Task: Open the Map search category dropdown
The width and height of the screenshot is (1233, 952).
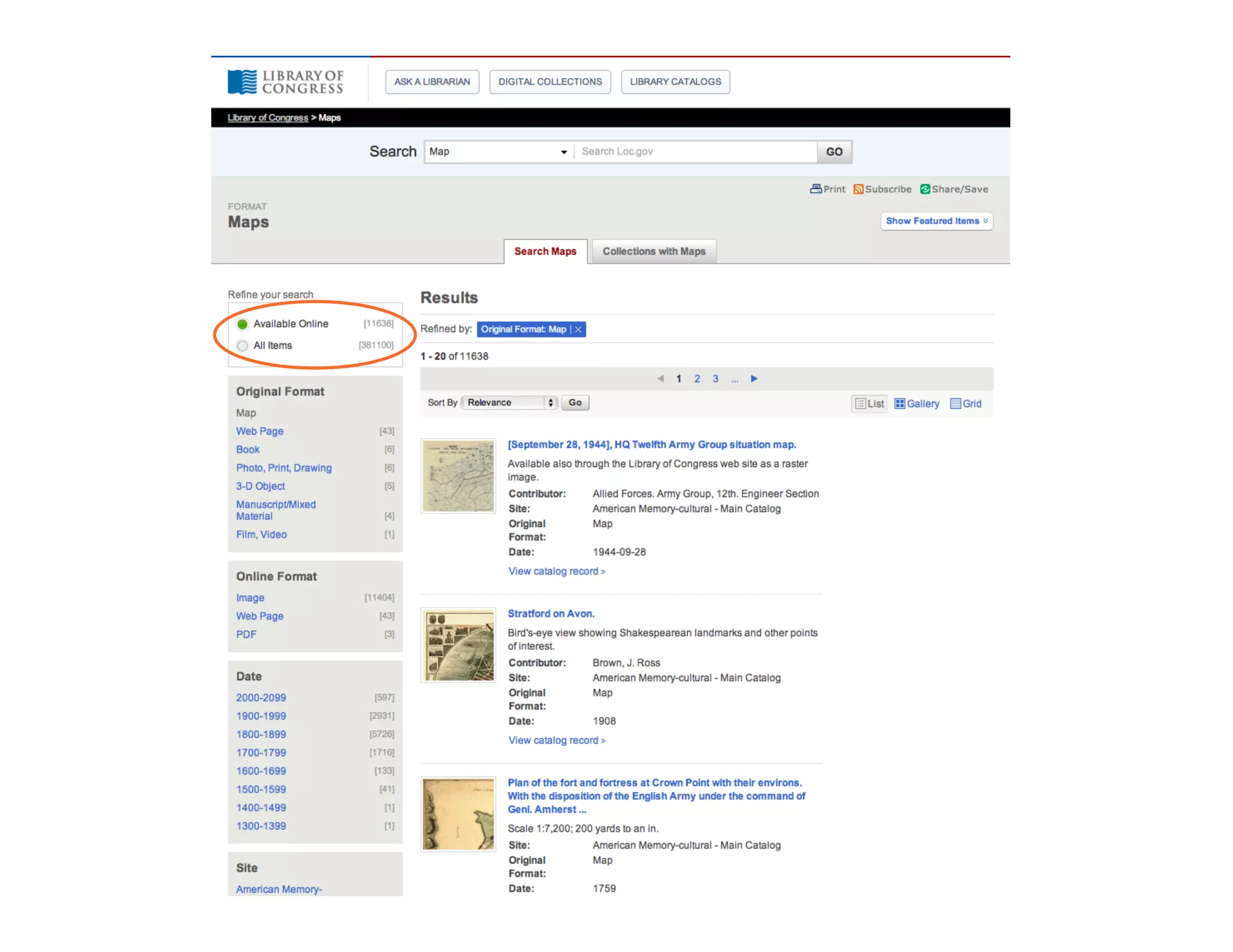Action: (x=498, y=152)
